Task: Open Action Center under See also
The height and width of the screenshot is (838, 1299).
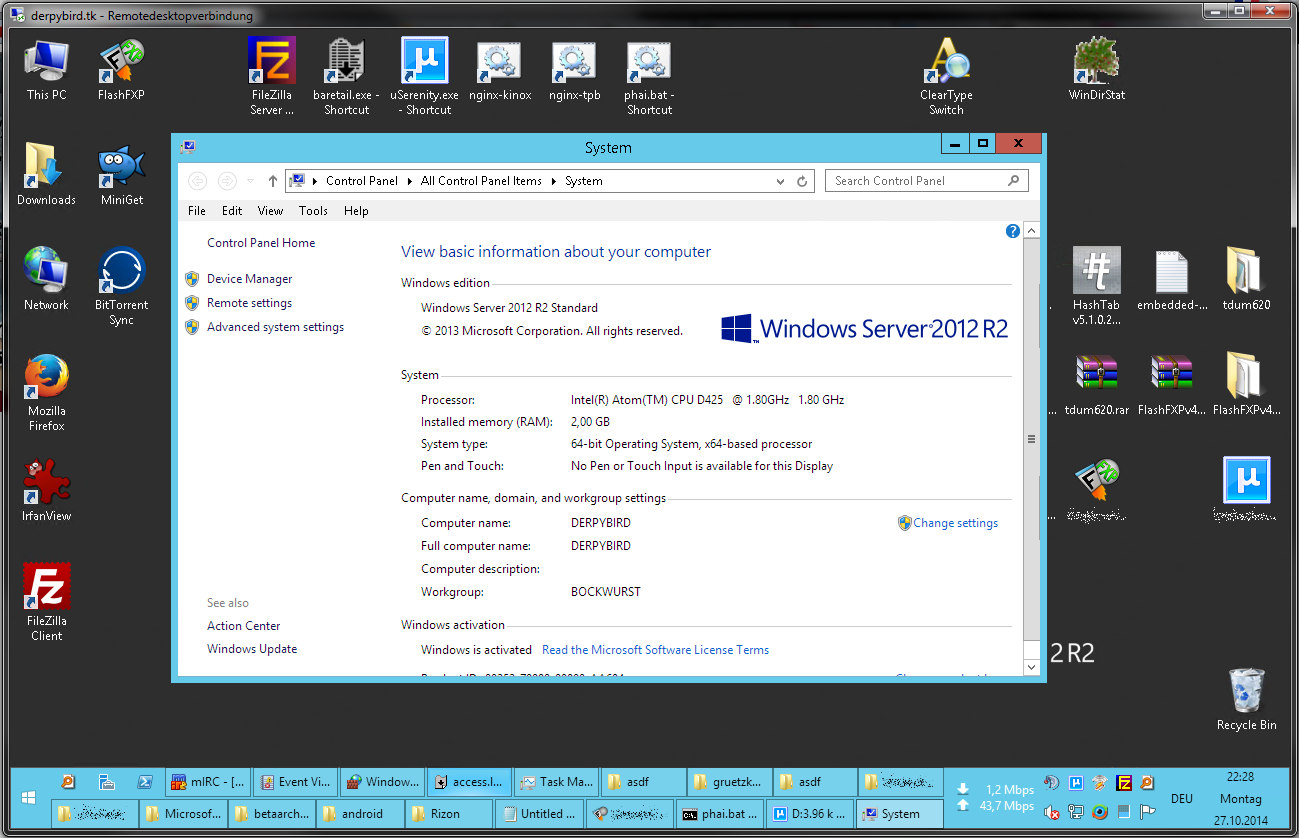Action: 243,626
